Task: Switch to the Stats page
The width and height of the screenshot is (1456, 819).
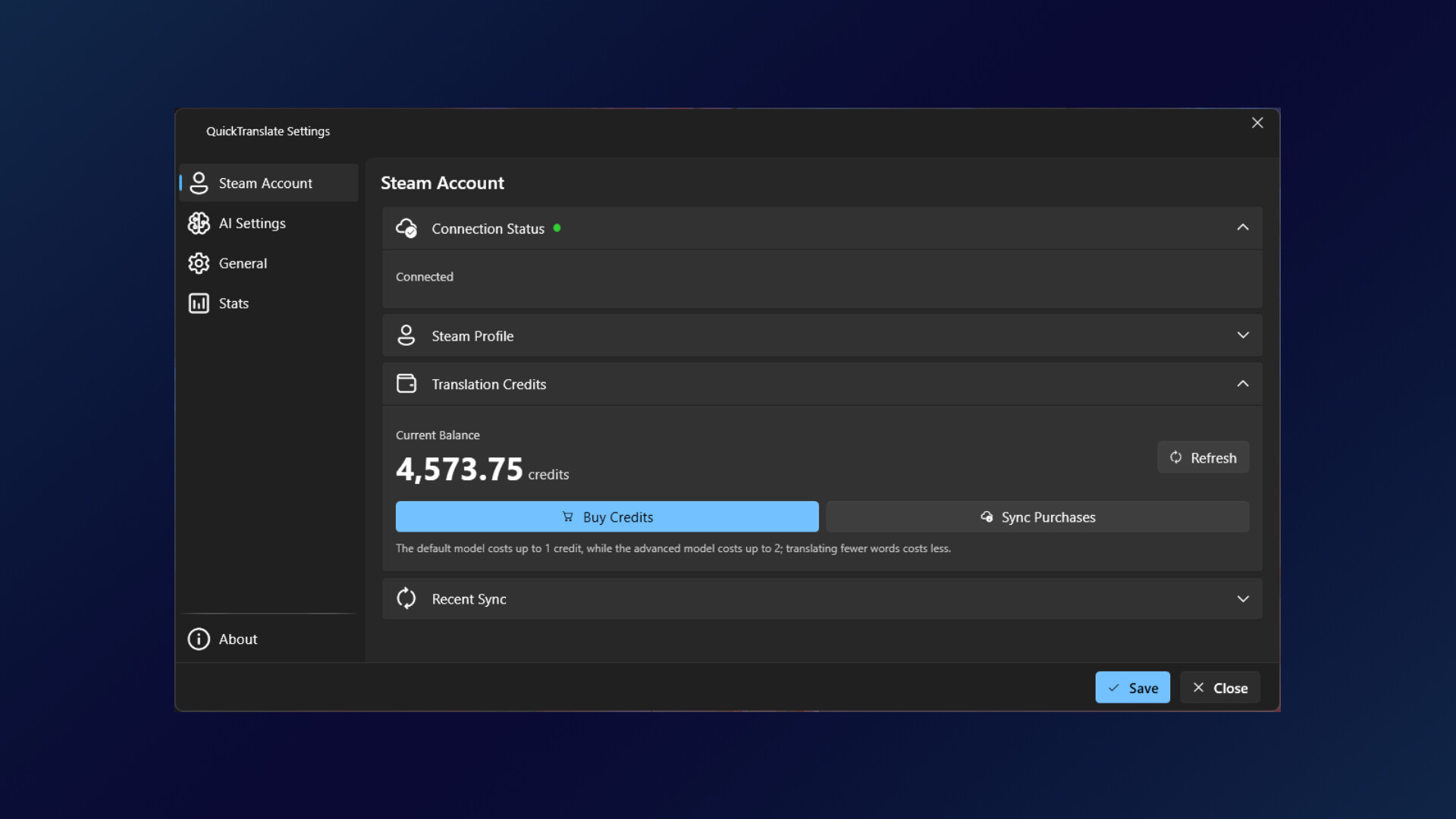Action: click(x=234, y=303)
